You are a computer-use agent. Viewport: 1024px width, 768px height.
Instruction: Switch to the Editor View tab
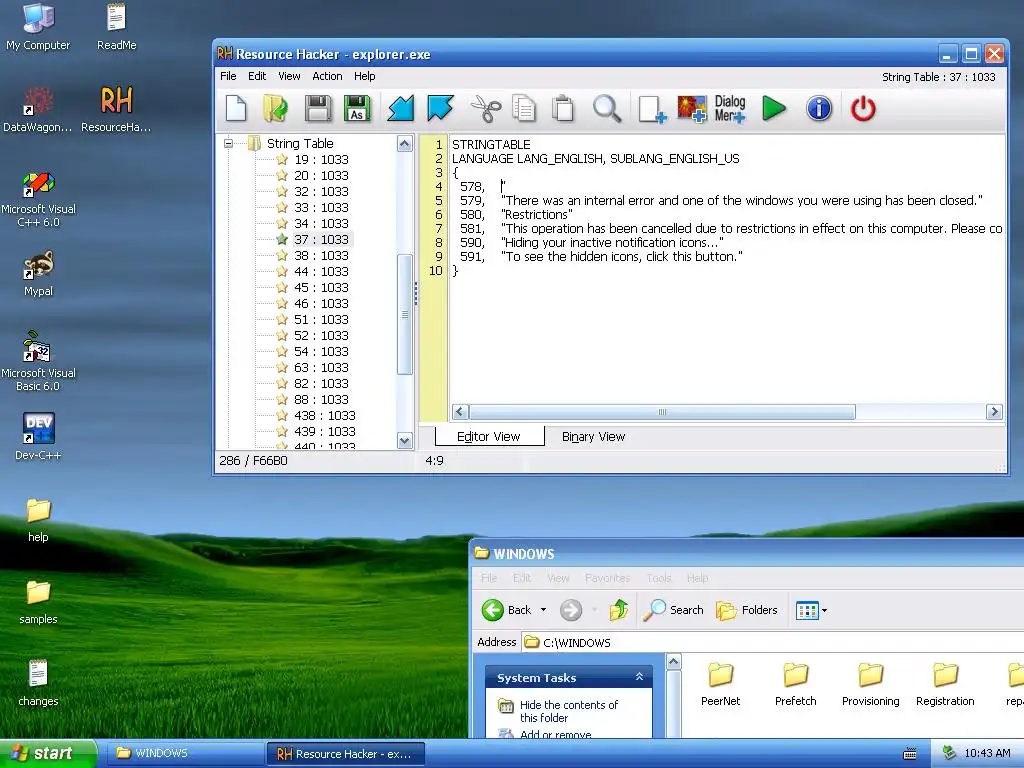pos(489,436)
